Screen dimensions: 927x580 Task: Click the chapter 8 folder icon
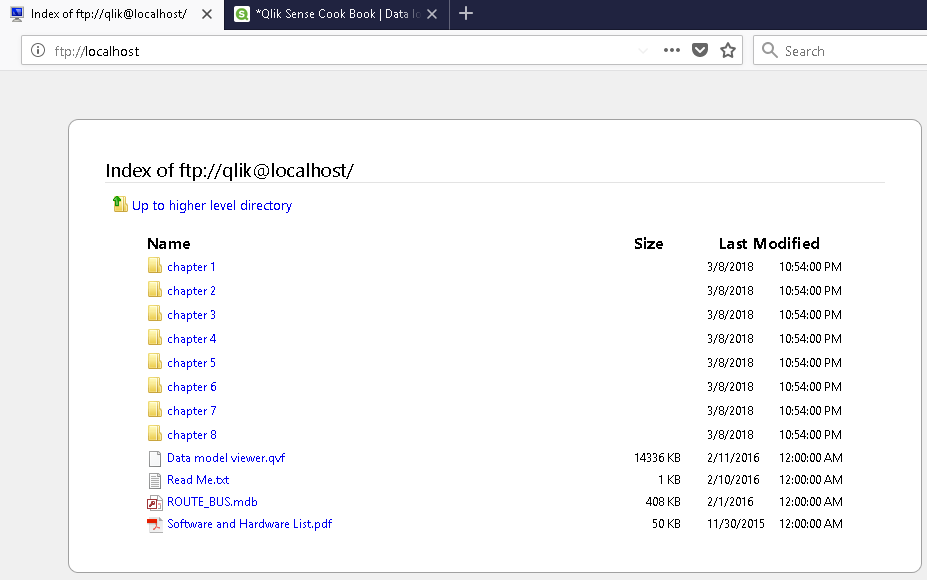tap(154, 434)
